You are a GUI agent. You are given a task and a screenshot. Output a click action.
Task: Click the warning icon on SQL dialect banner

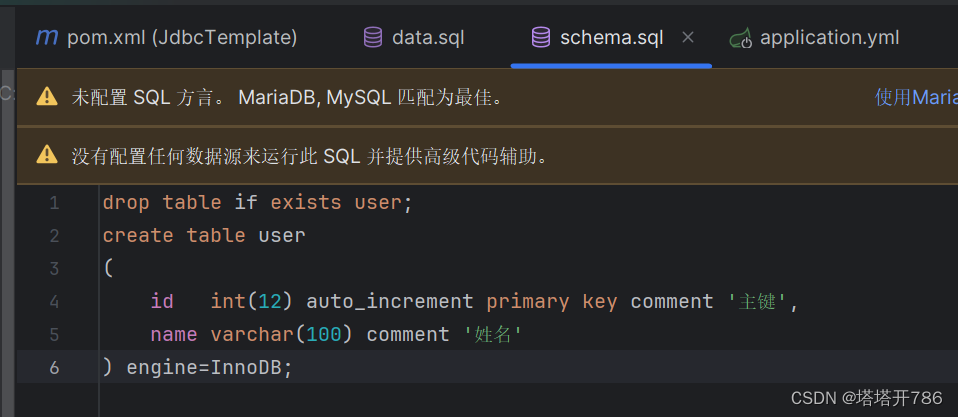47,97
